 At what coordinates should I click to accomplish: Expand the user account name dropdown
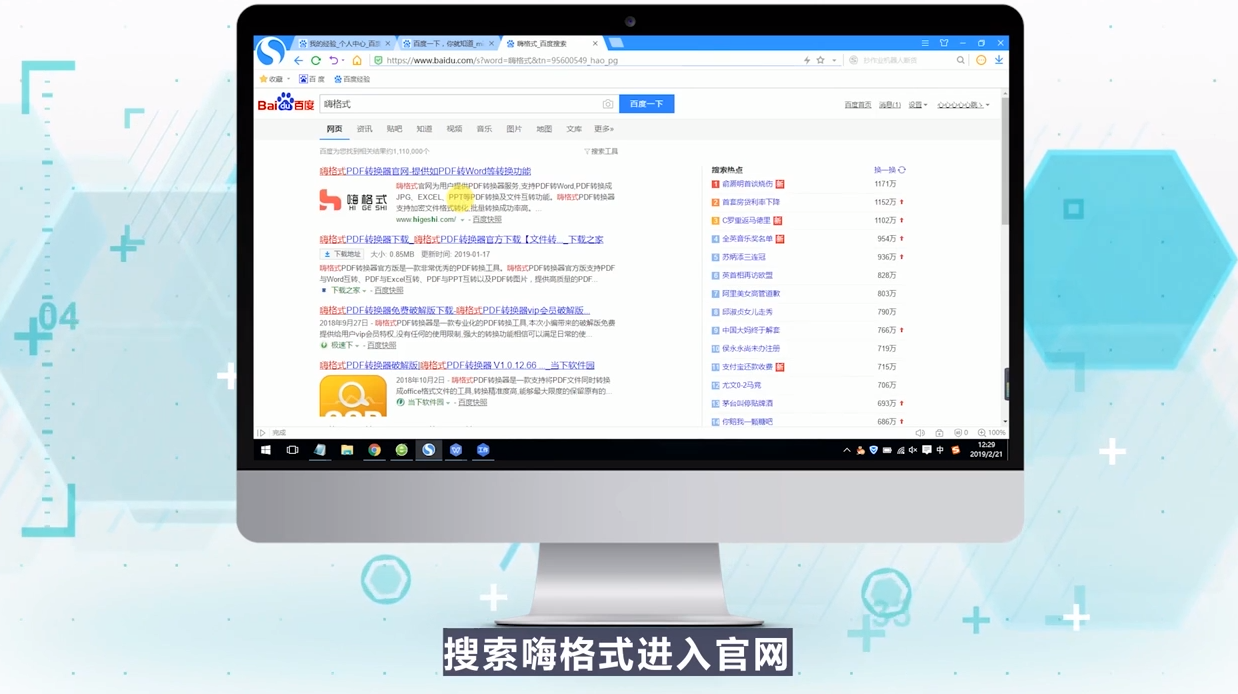coord(963,105)
